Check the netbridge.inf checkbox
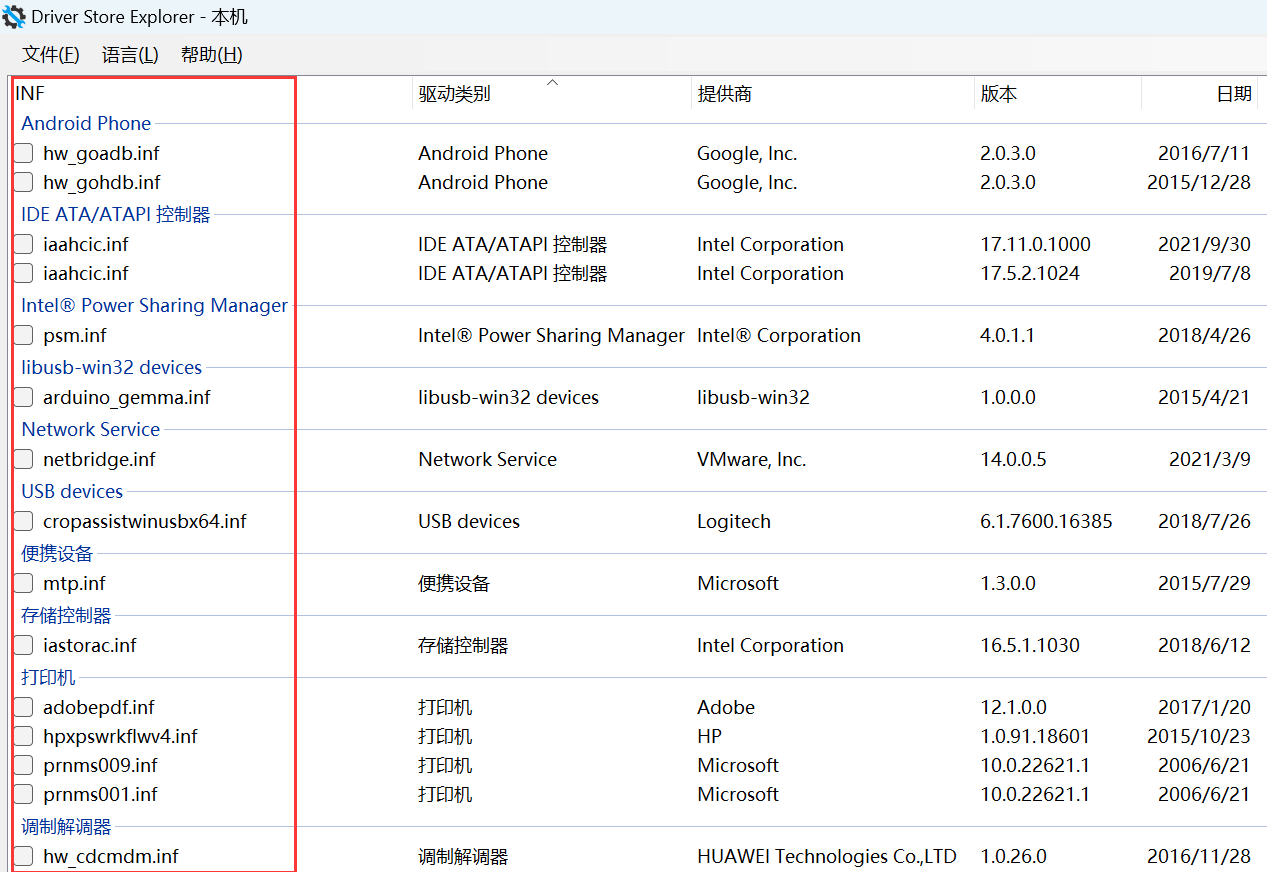This screenshot has height=872, width=1267. [x=24, y=460]
